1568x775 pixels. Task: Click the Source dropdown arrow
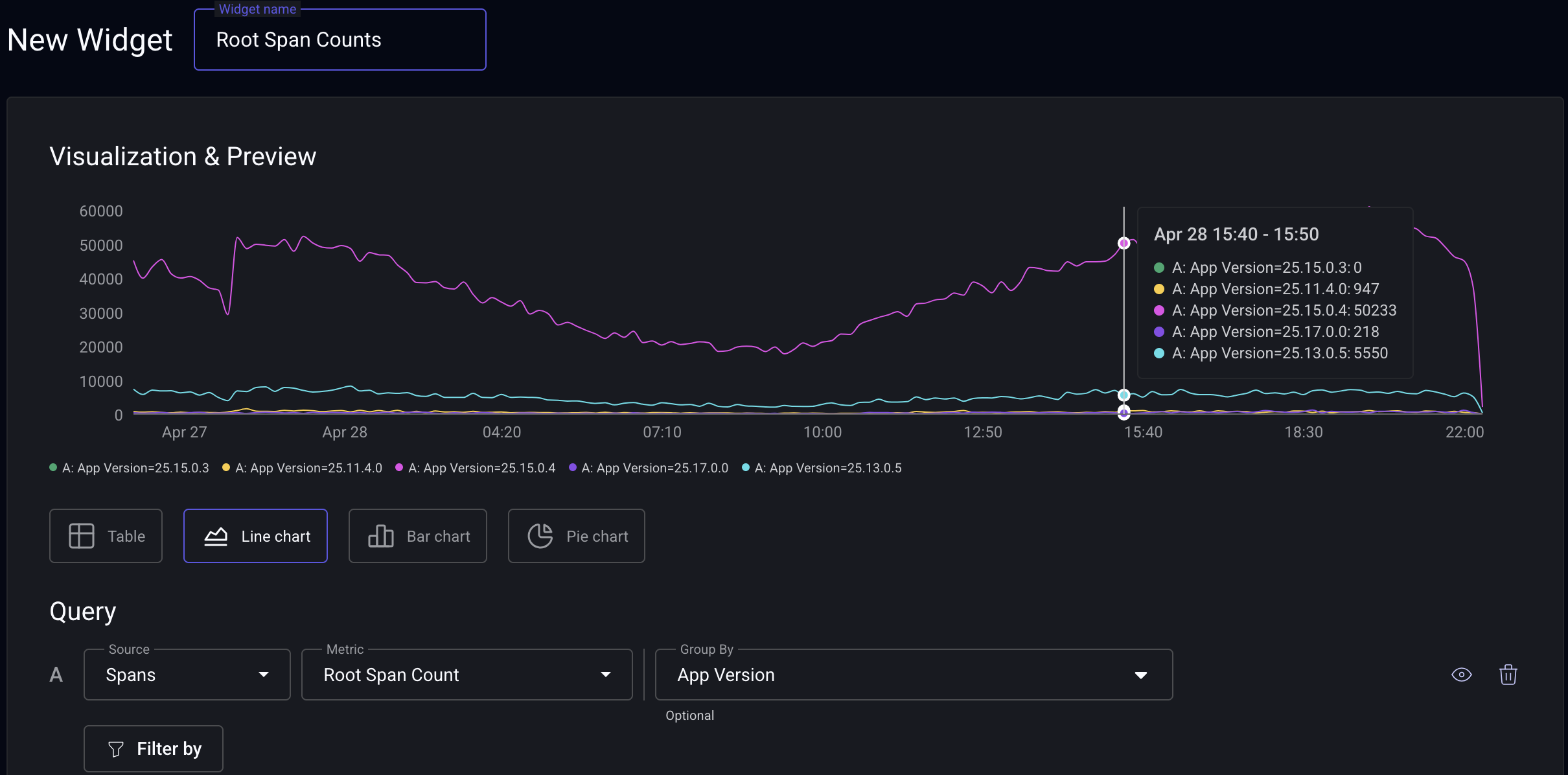click(264, 675)
